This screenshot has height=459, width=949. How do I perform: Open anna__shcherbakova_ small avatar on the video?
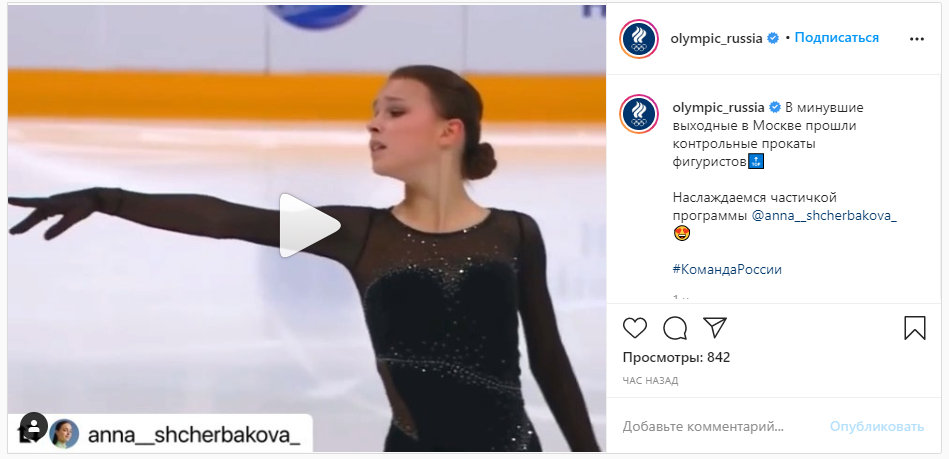[64, 434]
